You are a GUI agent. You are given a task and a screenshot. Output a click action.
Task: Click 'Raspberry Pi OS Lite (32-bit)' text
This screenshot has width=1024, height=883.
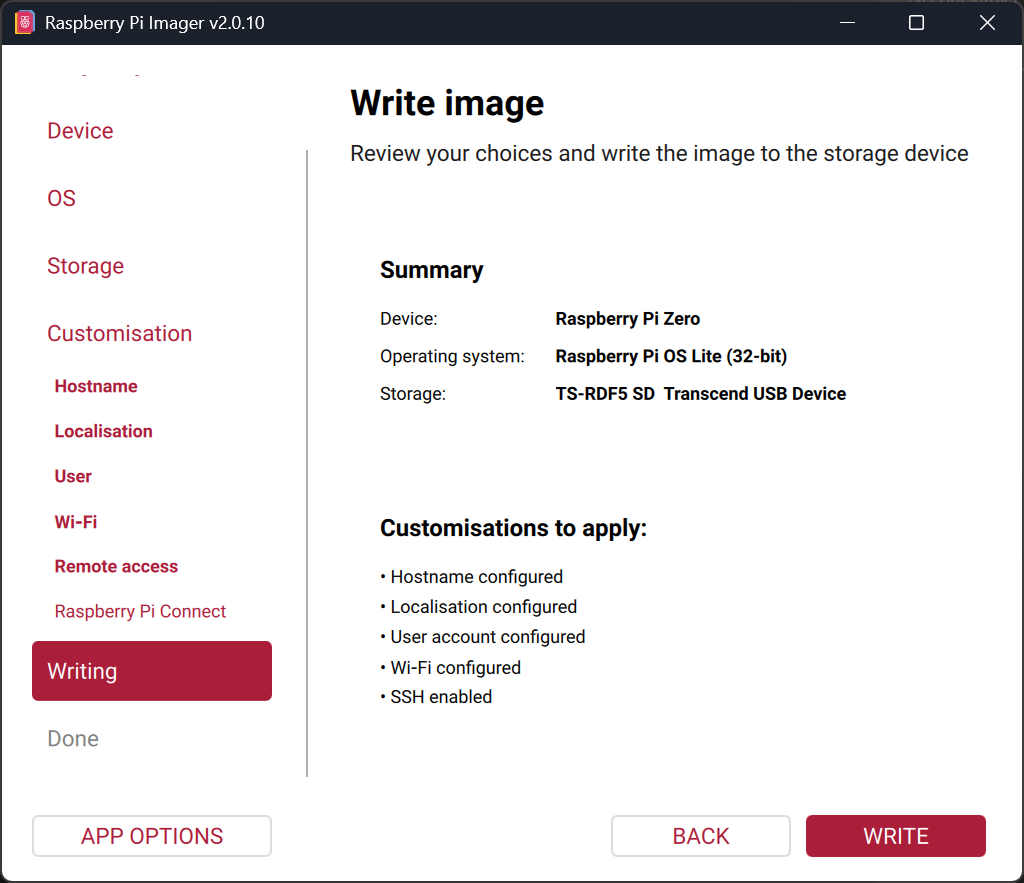pyautogui.click(x=671, y=356)
